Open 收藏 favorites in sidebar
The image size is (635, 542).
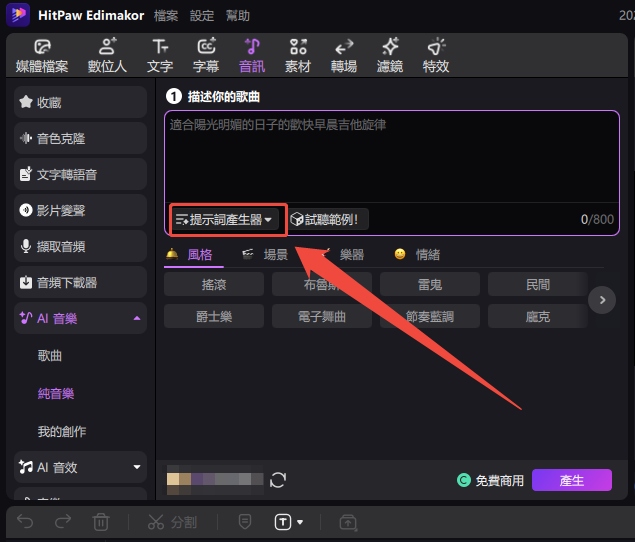pos(80,102)
